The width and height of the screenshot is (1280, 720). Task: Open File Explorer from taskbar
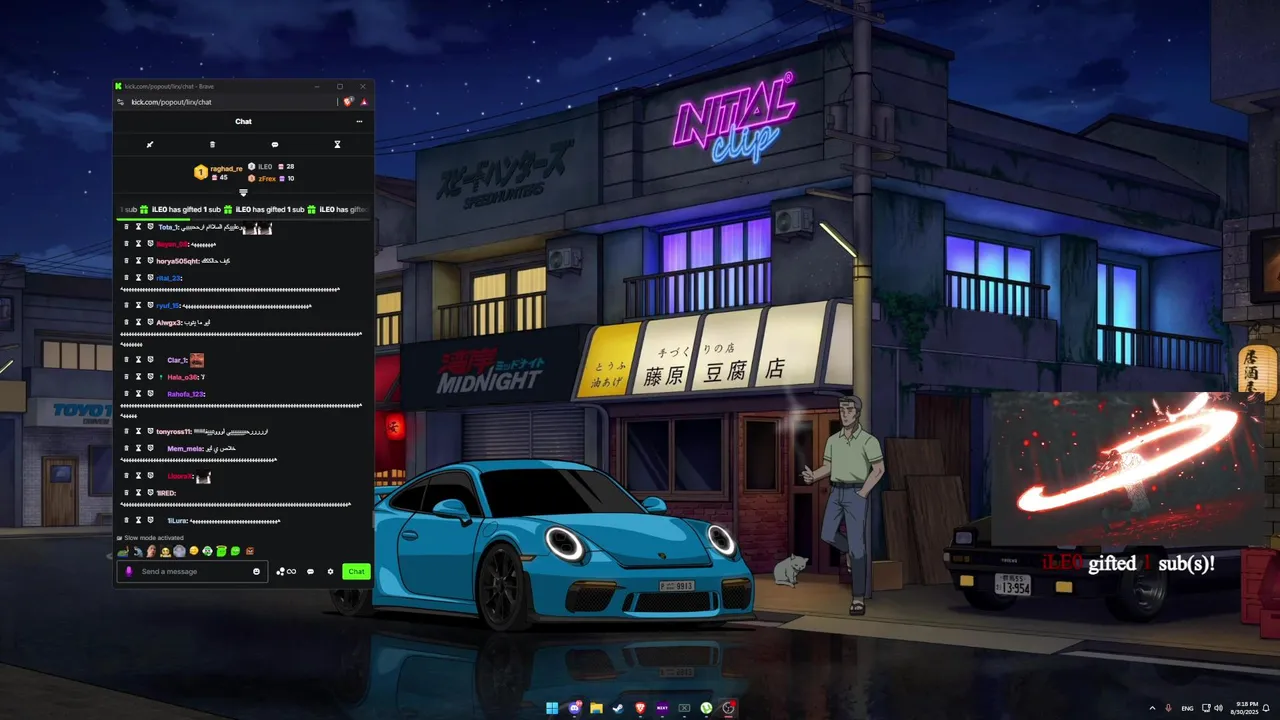pos(596,708)
